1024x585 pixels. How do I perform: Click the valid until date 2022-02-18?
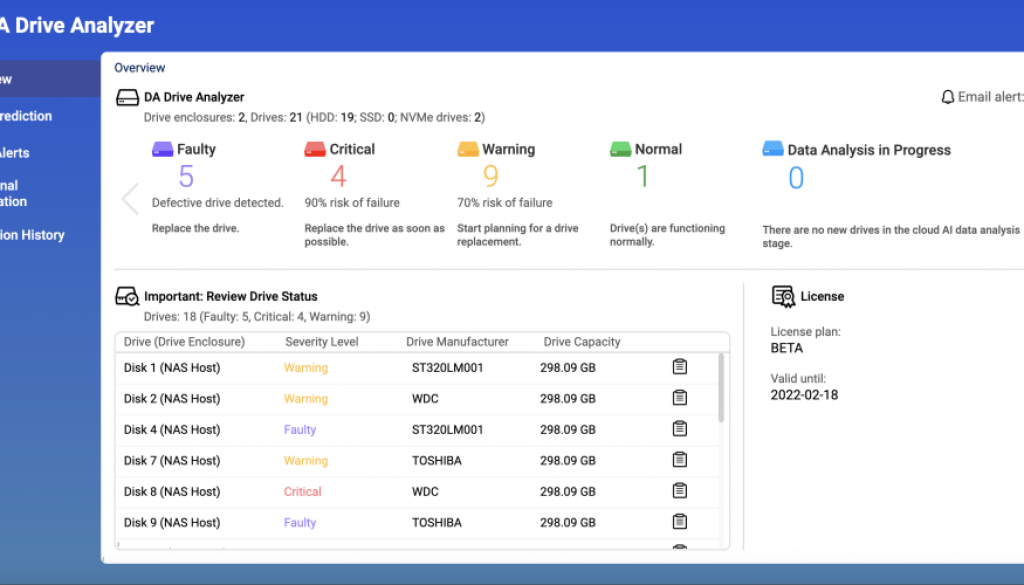pos(804,395)
